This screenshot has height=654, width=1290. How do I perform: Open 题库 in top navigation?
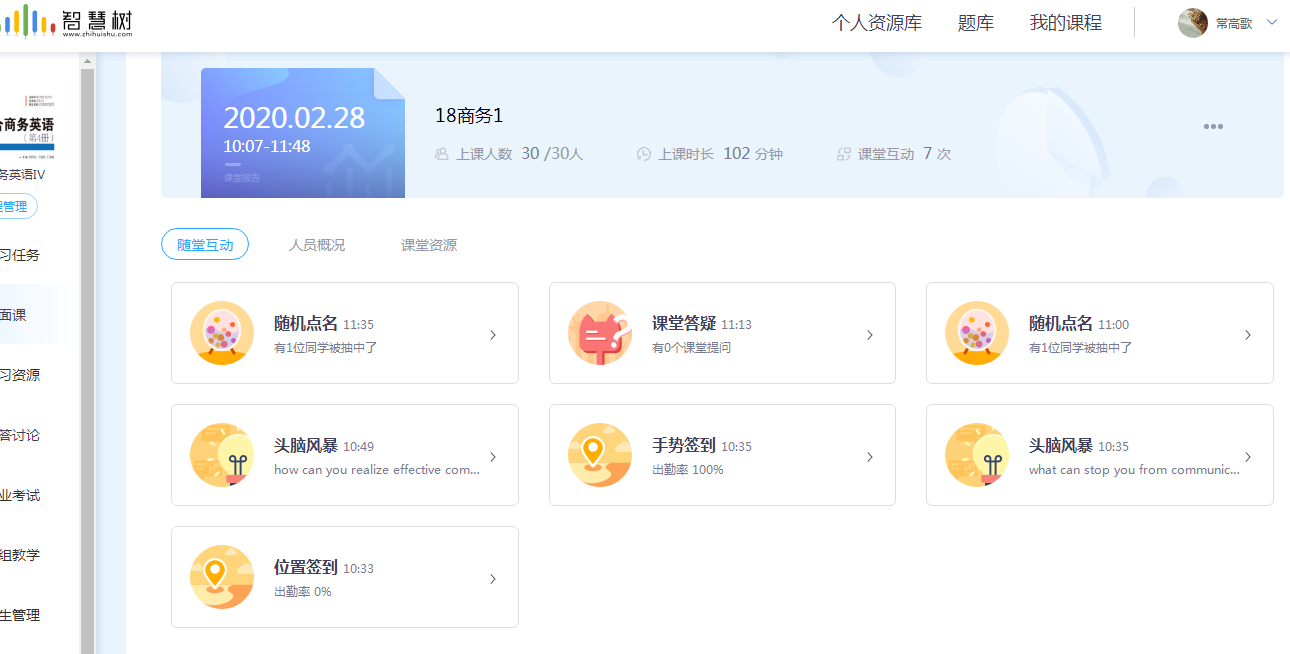tap(975, 23)
